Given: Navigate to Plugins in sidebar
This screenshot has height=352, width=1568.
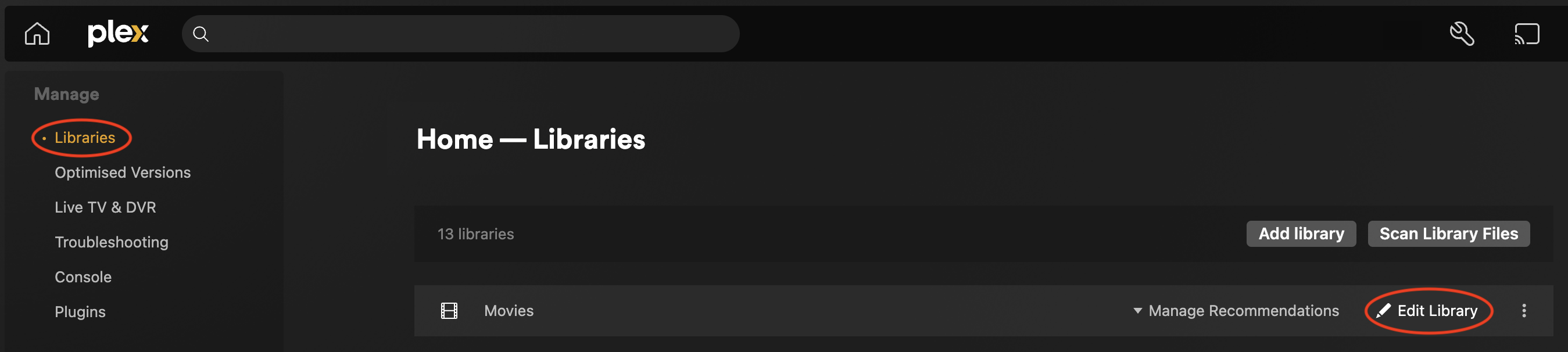Looking at the screenshot, I should tap(80, 312).
